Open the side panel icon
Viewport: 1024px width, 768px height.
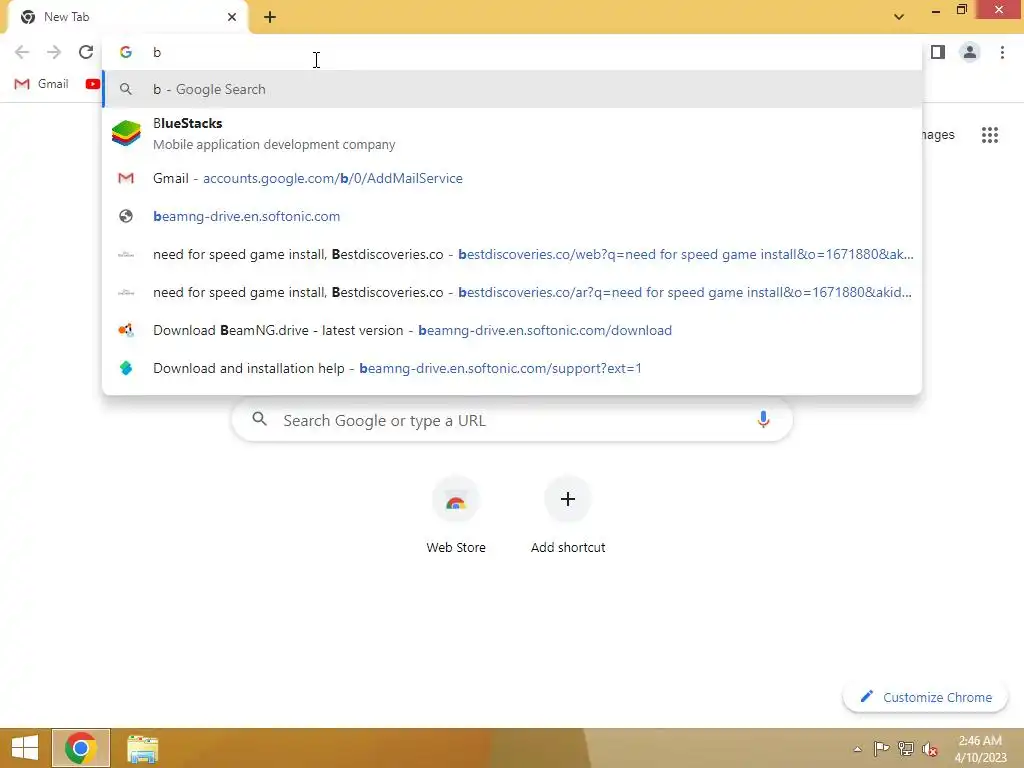[x=938, y=52]
